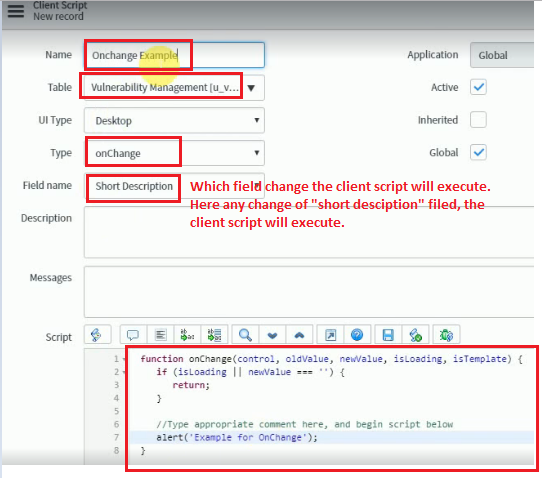Click the magnifier search icon in script toolbar

(245, 335)
